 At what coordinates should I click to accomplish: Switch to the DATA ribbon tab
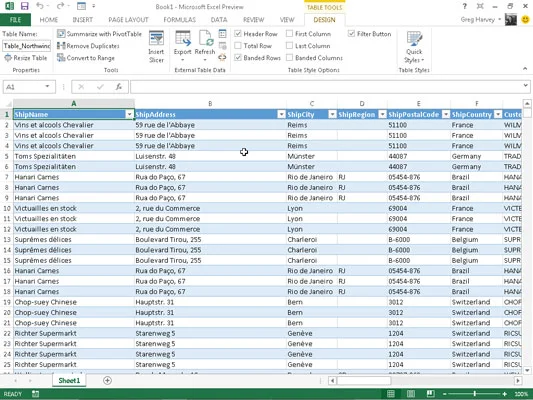click(219, 20)
